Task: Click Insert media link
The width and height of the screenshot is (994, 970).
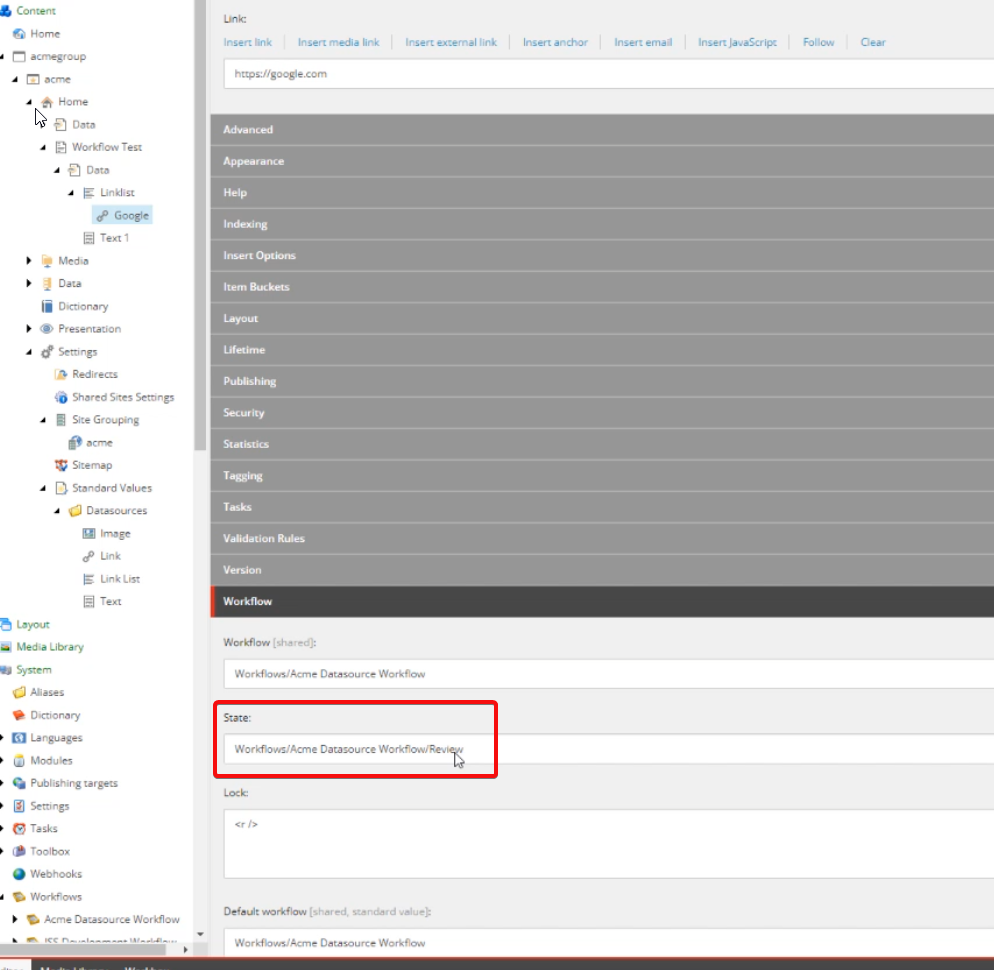Action: 339,42
